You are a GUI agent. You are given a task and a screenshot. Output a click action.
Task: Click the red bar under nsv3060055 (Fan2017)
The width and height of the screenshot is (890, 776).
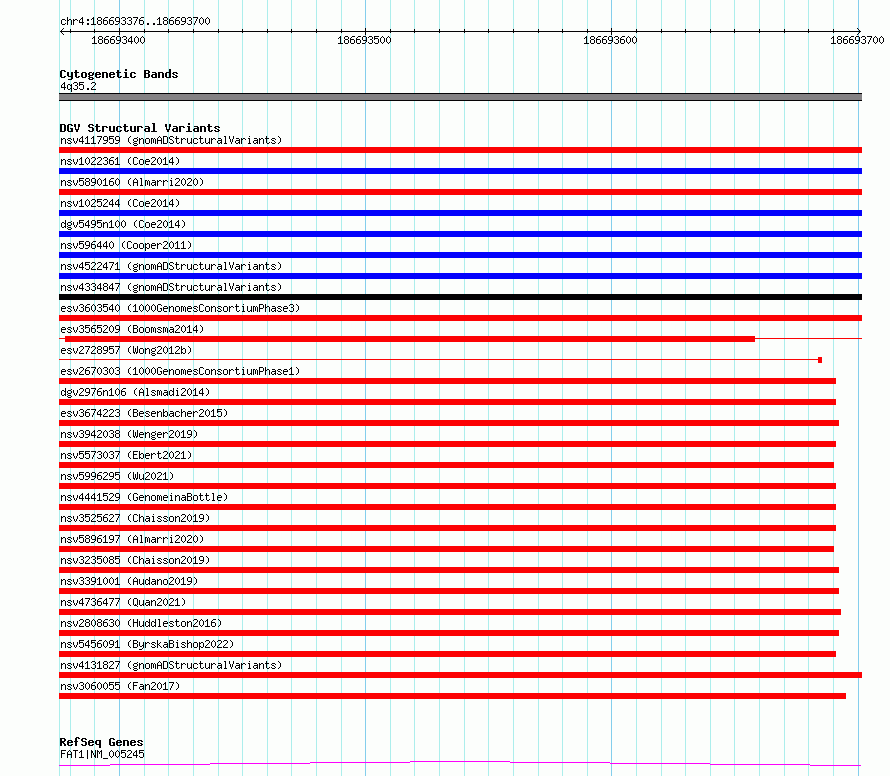click(x=452, y=696)
